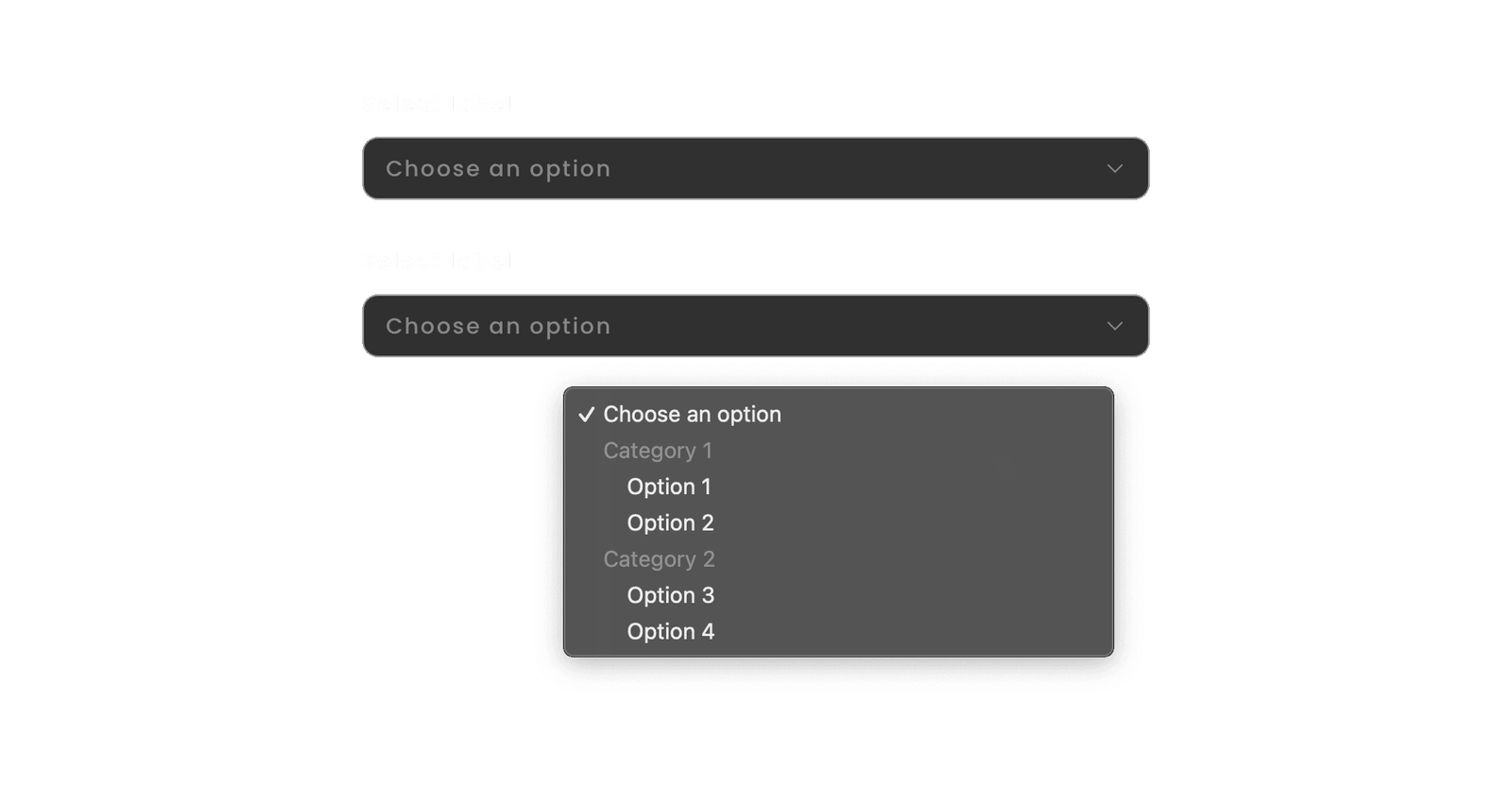Pick Option 4 in the open list
Image resolution: width=1512 pixels, height=787 pixels.
tap(670, 631)
